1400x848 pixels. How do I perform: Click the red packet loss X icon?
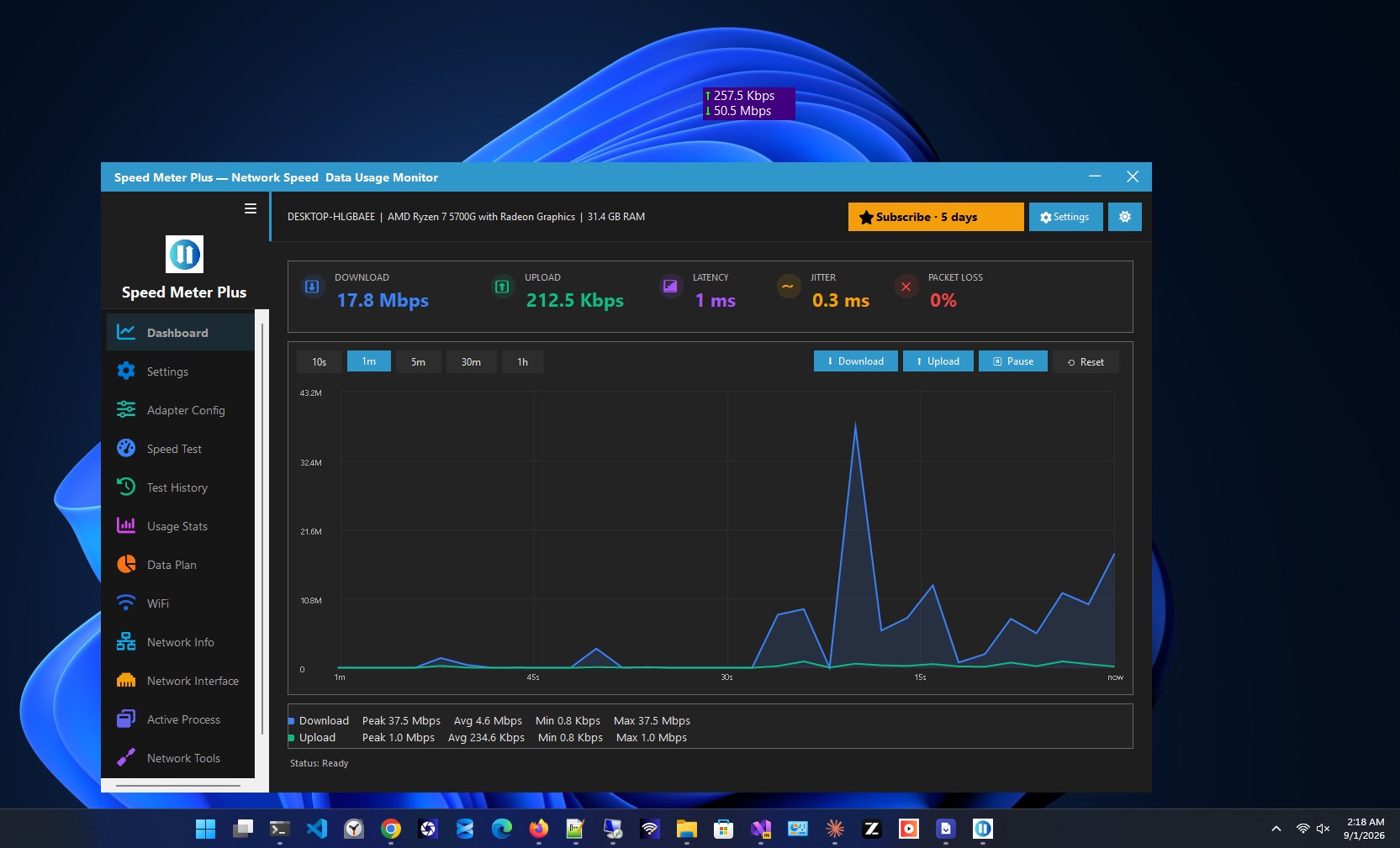[906, 287]
